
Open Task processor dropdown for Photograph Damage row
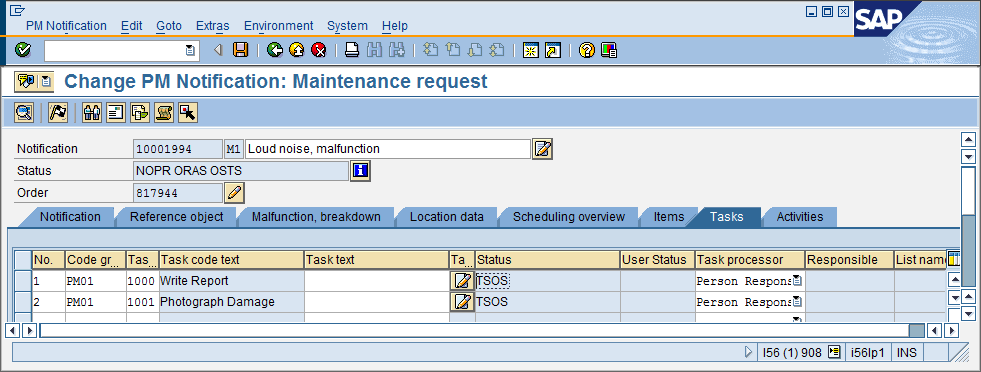(x=797, y=302)
